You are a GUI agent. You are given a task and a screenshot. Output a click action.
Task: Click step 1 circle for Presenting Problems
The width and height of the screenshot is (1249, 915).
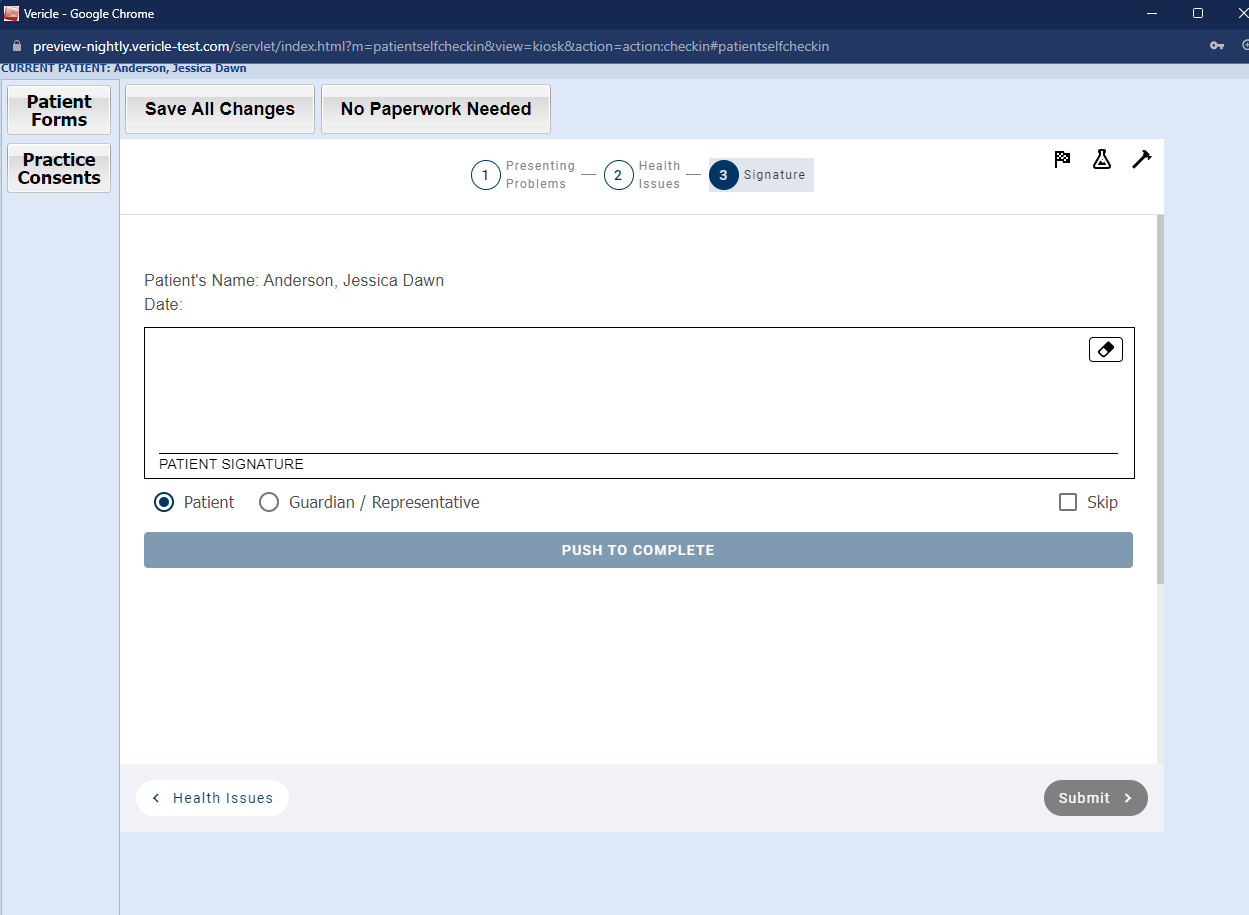click(485, 175)
